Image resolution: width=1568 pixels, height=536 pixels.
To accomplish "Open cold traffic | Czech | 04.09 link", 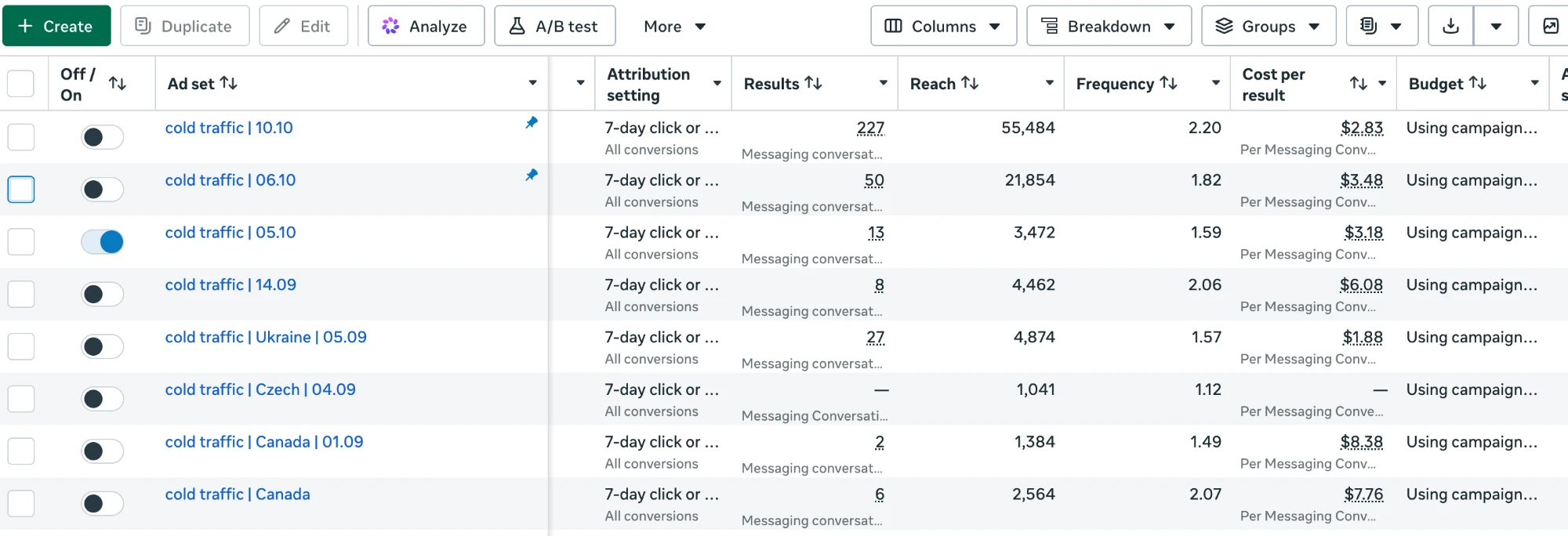I will click(260, 389).
